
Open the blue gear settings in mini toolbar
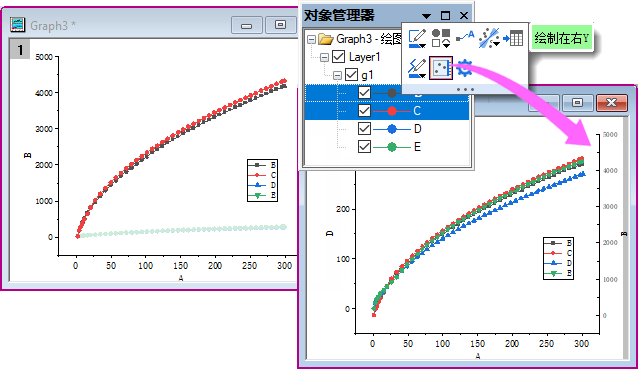464,69
